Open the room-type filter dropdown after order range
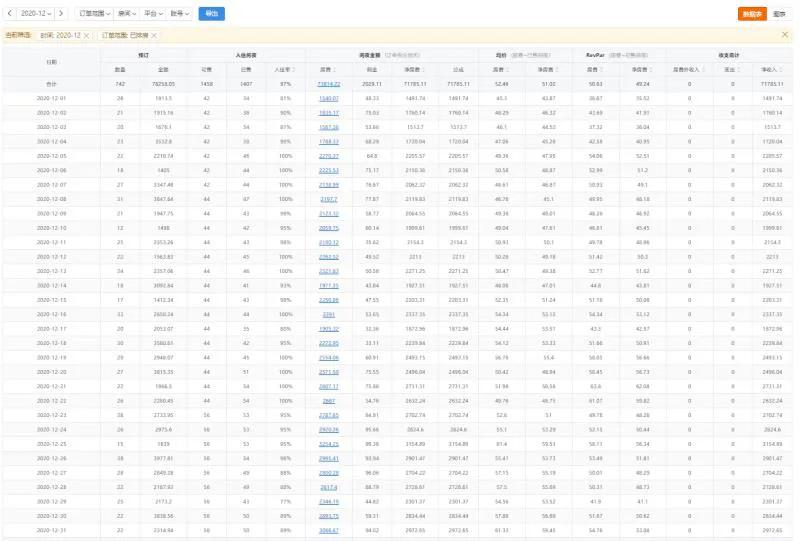The image size is (800, 541). tap(127, 13)
